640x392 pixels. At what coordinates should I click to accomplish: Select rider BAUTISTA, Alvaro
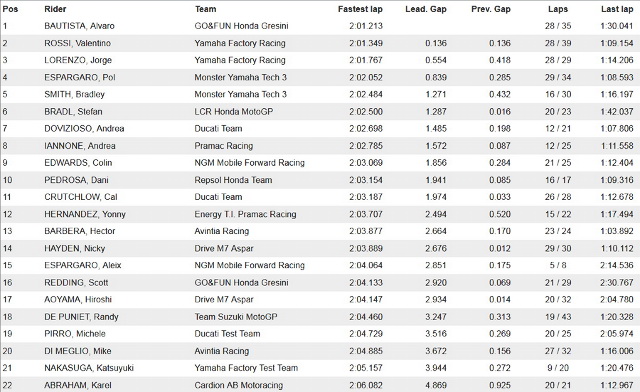pos(79,26)
